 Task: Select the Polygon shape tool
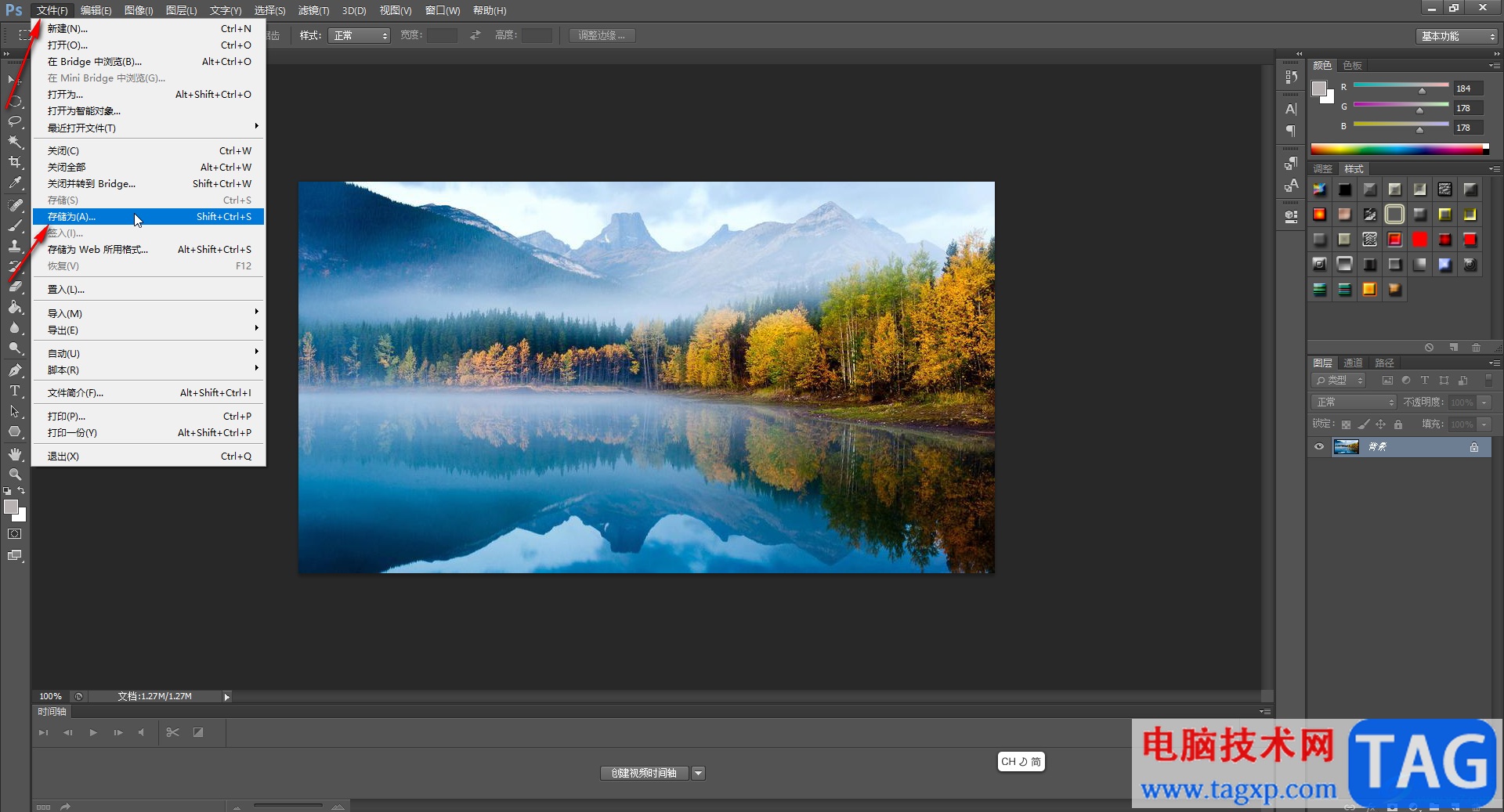[x=15, y=431]
